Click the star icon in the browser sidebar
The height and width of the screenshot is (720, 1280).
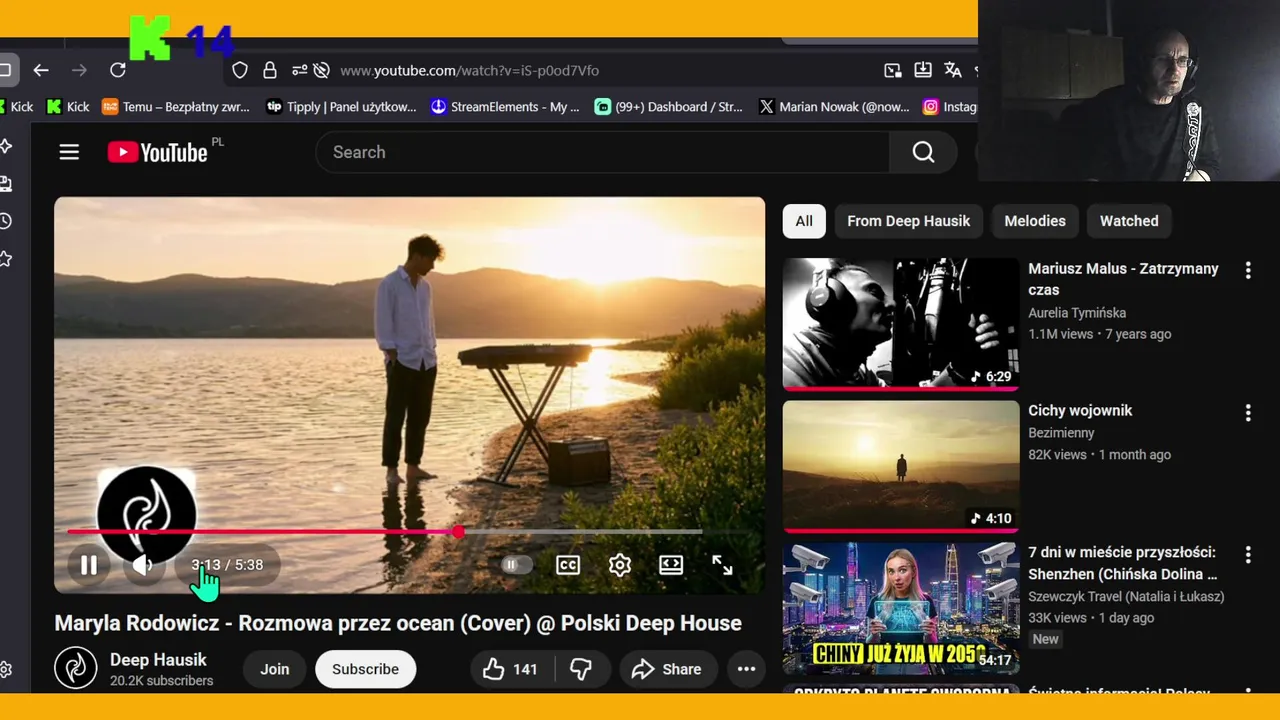click(x=5, y=259)
